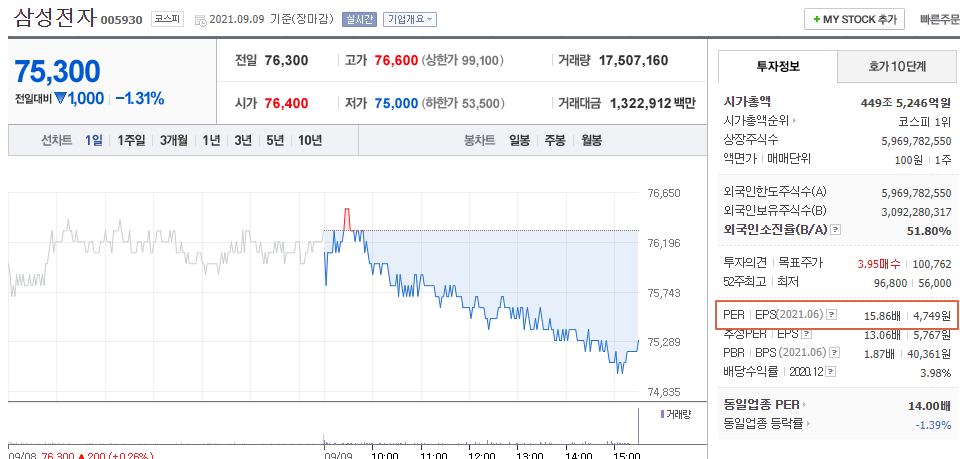
Task: Click the 코스피 market badge
Action: pos(167,20)
